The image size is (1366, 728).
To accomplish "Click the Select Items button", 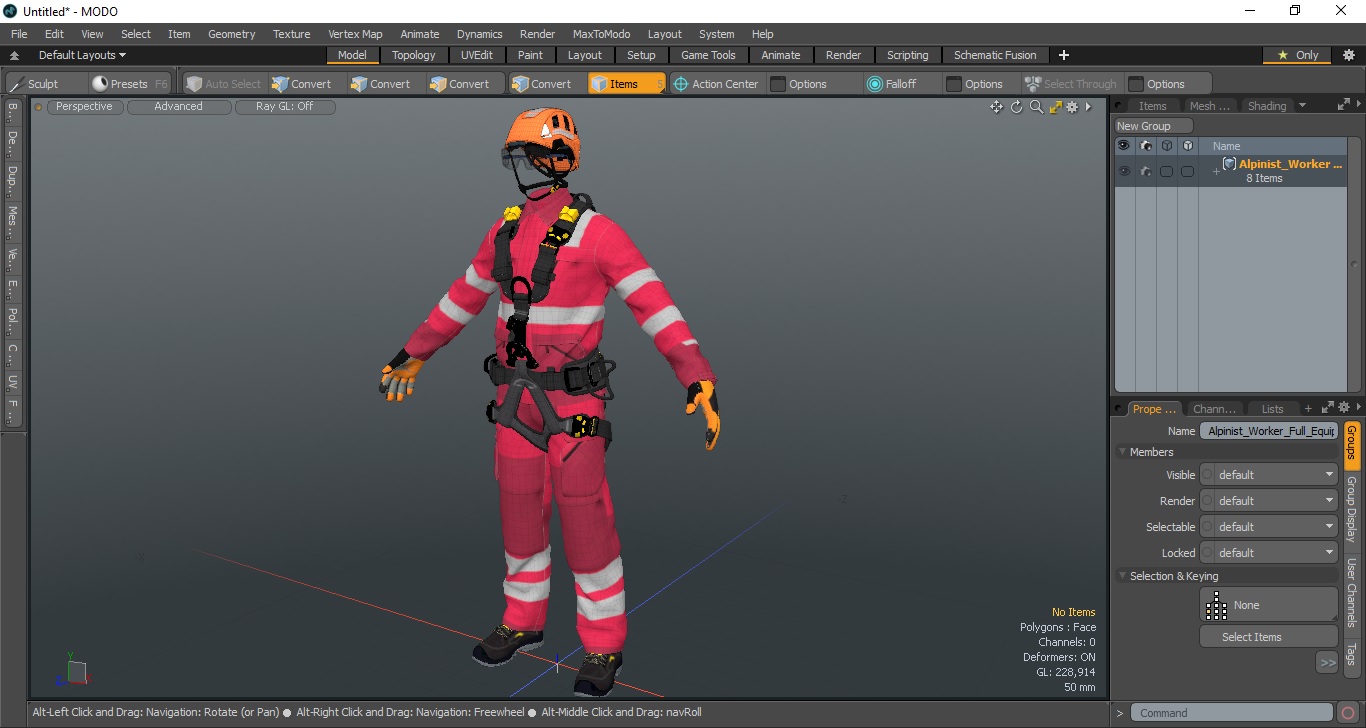I will point(1269,637).
